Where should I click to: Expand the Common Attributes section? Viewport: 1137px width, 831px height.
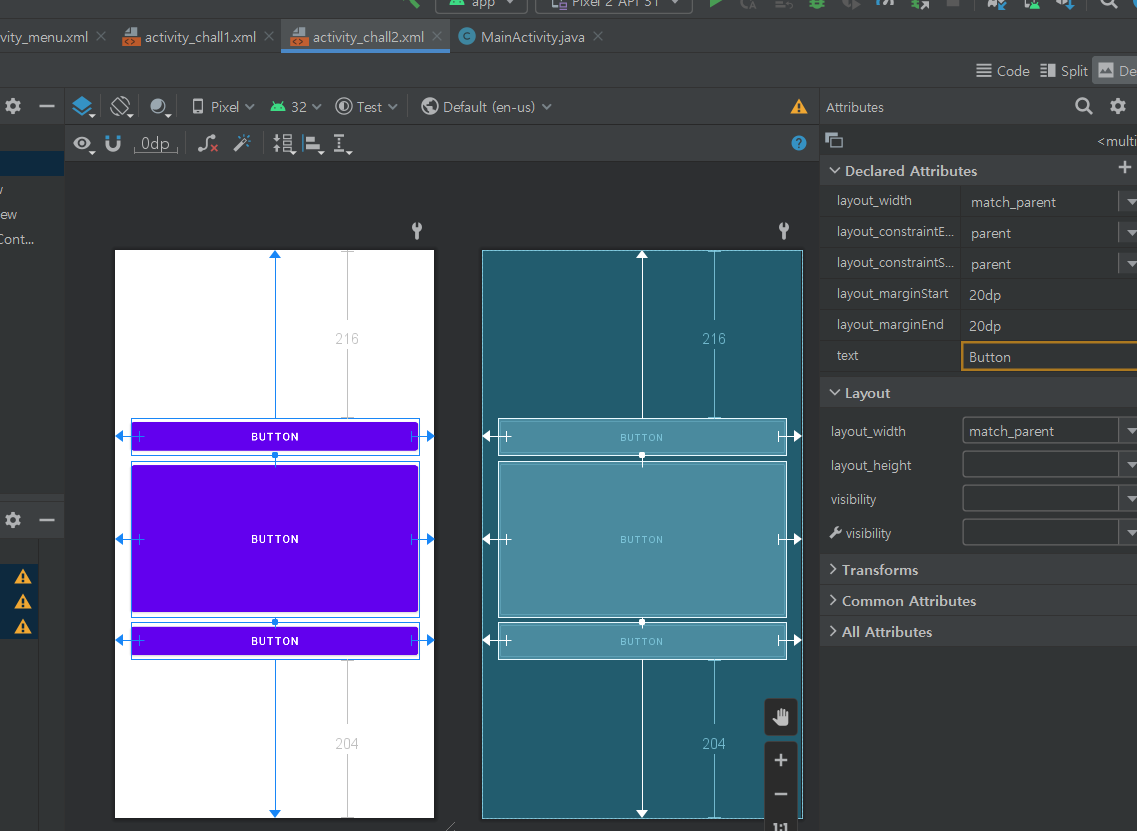[x=833, y=600]
